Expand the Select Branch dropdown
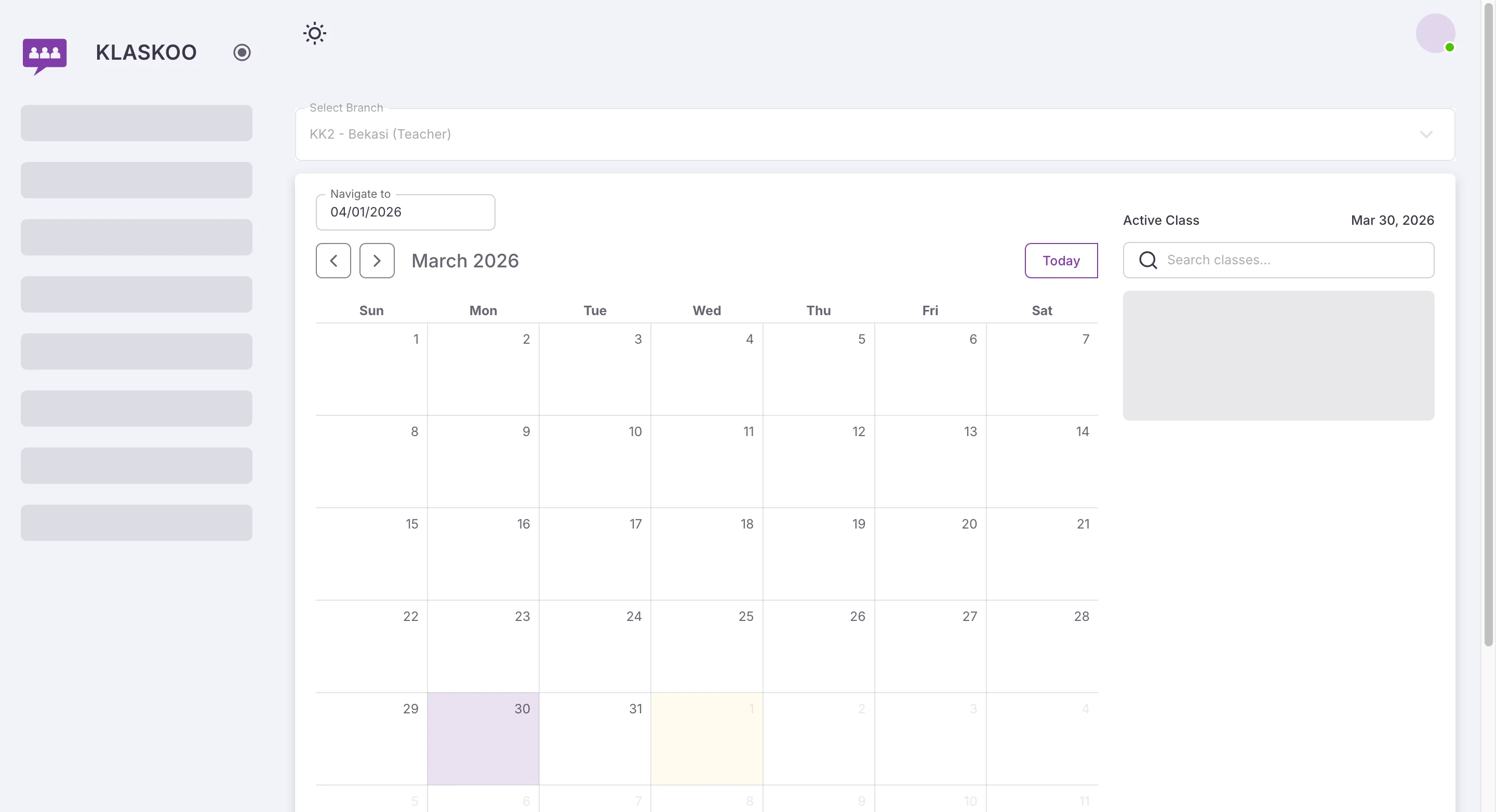This screenshot has height=812, width=1496. [871, 134]
